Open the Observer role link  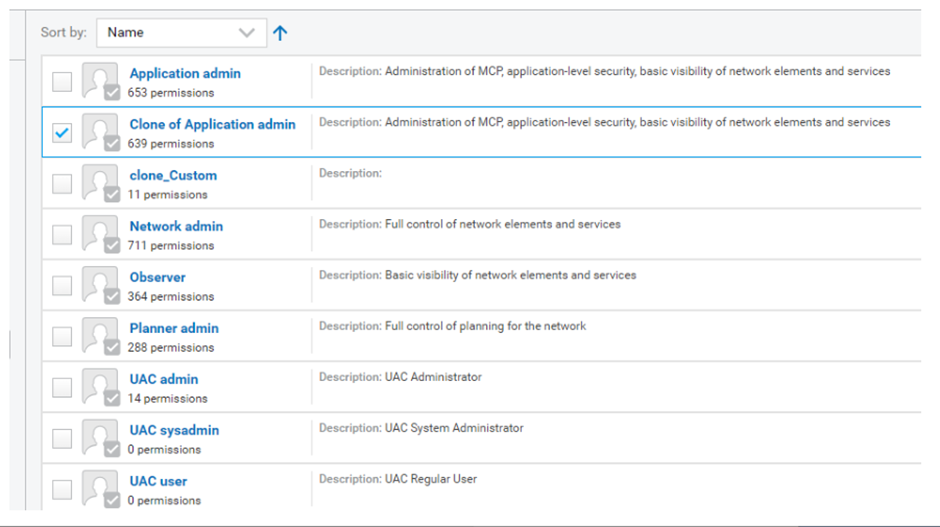pos(158,277)
